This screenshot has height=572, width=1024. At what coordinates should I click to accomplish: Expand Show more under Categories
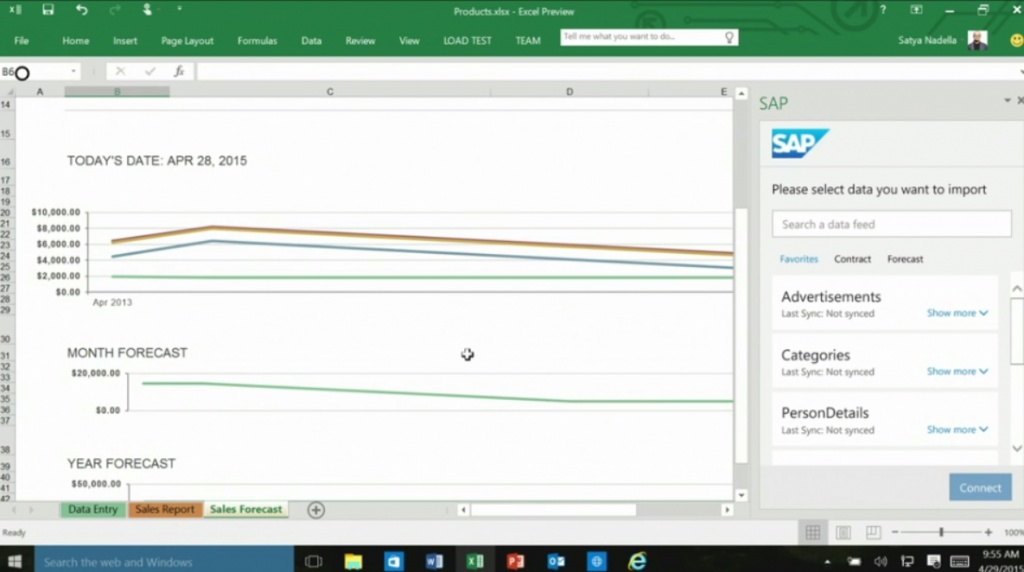(956, 371)
